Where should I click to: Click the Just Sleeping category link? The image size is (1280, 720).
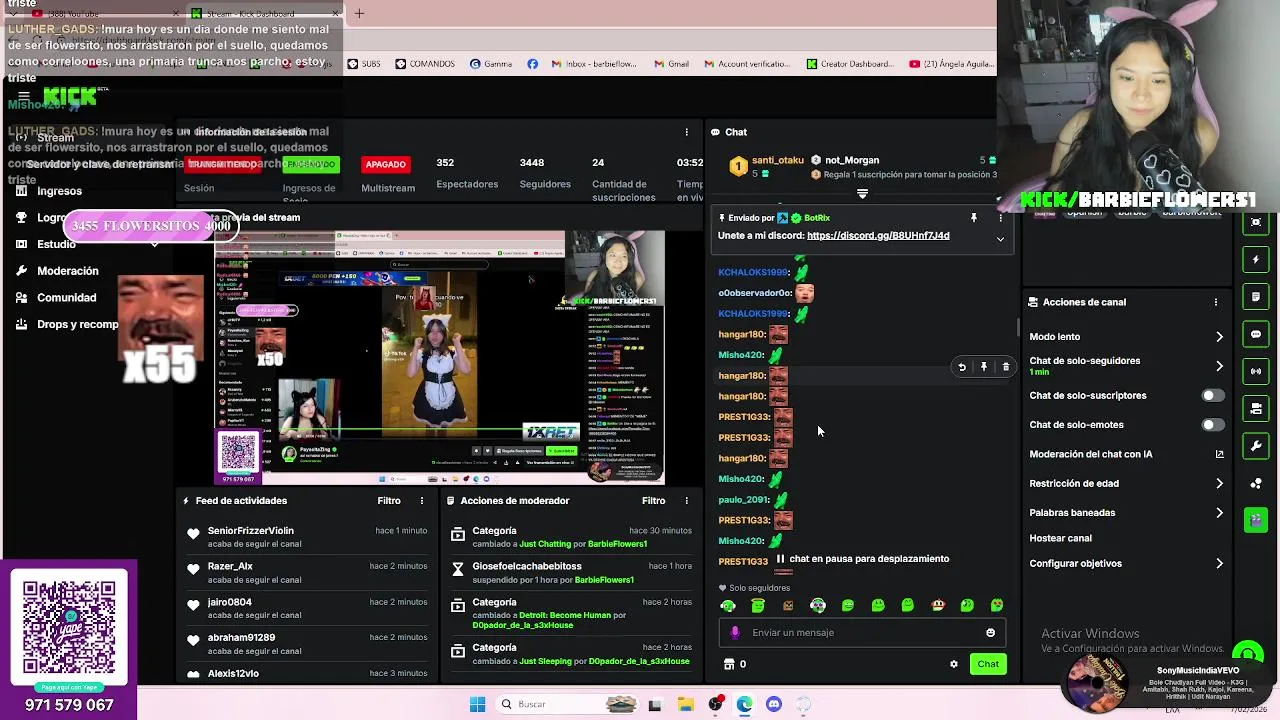[545, 661]
